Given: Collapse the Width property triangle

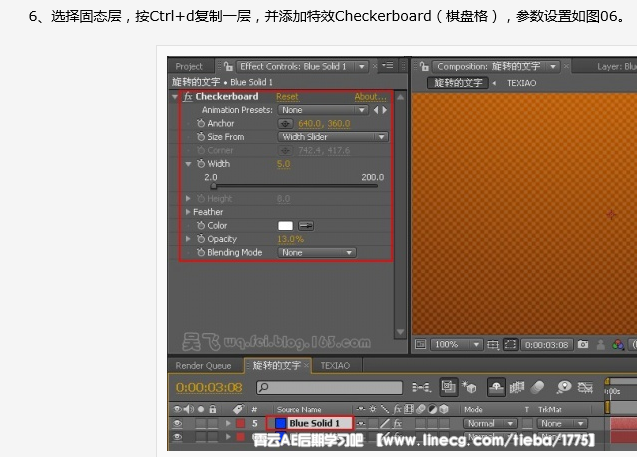Looking at the screenshot, I should 188,164.
